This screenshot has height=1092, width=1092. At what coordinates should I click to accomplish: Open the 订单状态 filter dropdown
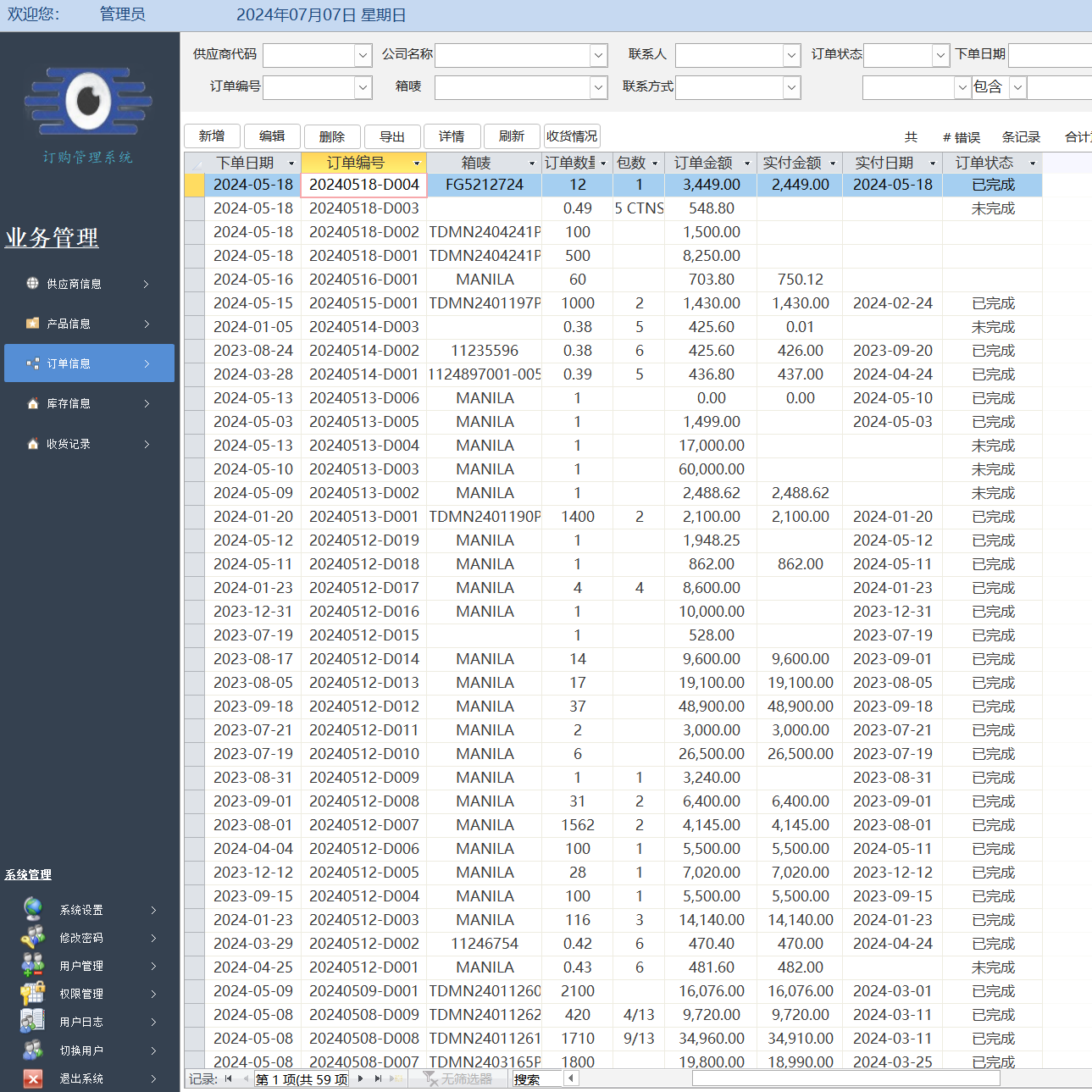pos(940,55)
